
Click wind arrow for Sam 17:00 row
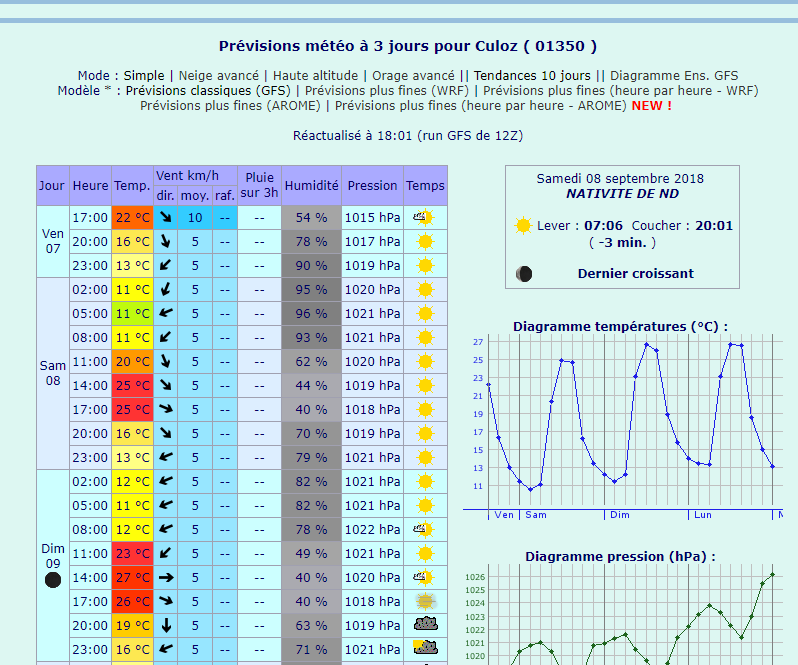pos(165,409)
